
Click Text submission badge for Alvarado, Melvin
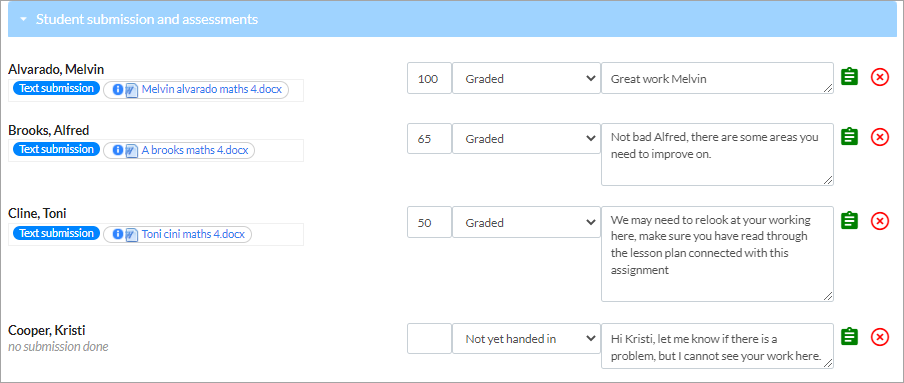click(x=56, y=89)
